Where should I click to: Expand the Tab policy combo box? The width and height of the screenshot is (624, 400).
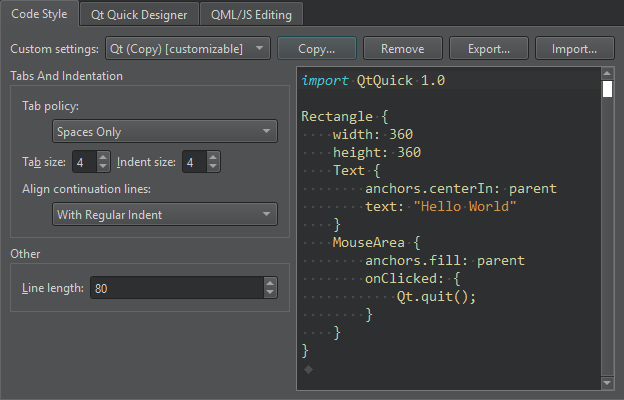pos(164,131)
